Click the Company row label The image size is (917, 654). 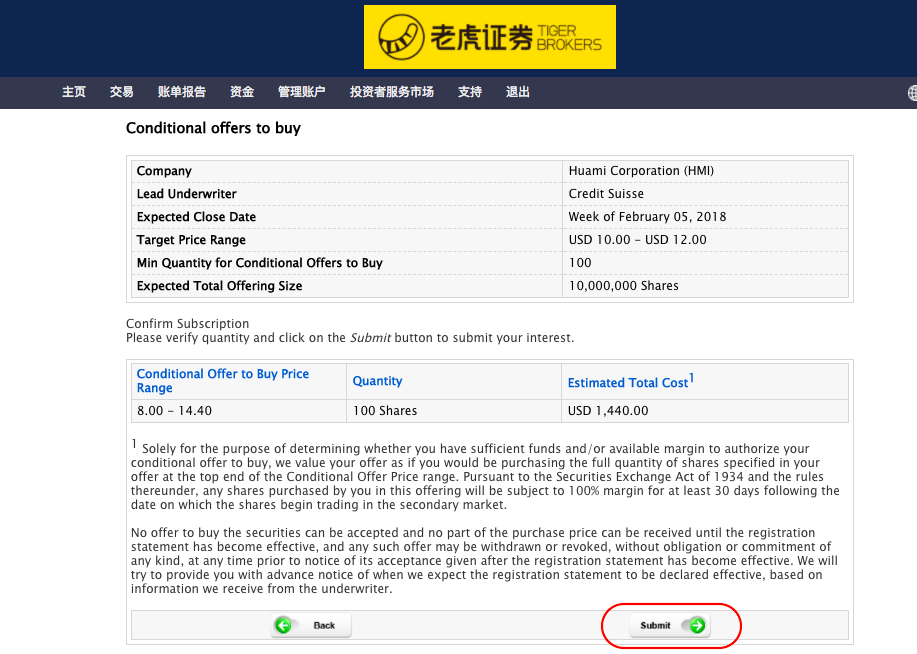coord(164,171)
